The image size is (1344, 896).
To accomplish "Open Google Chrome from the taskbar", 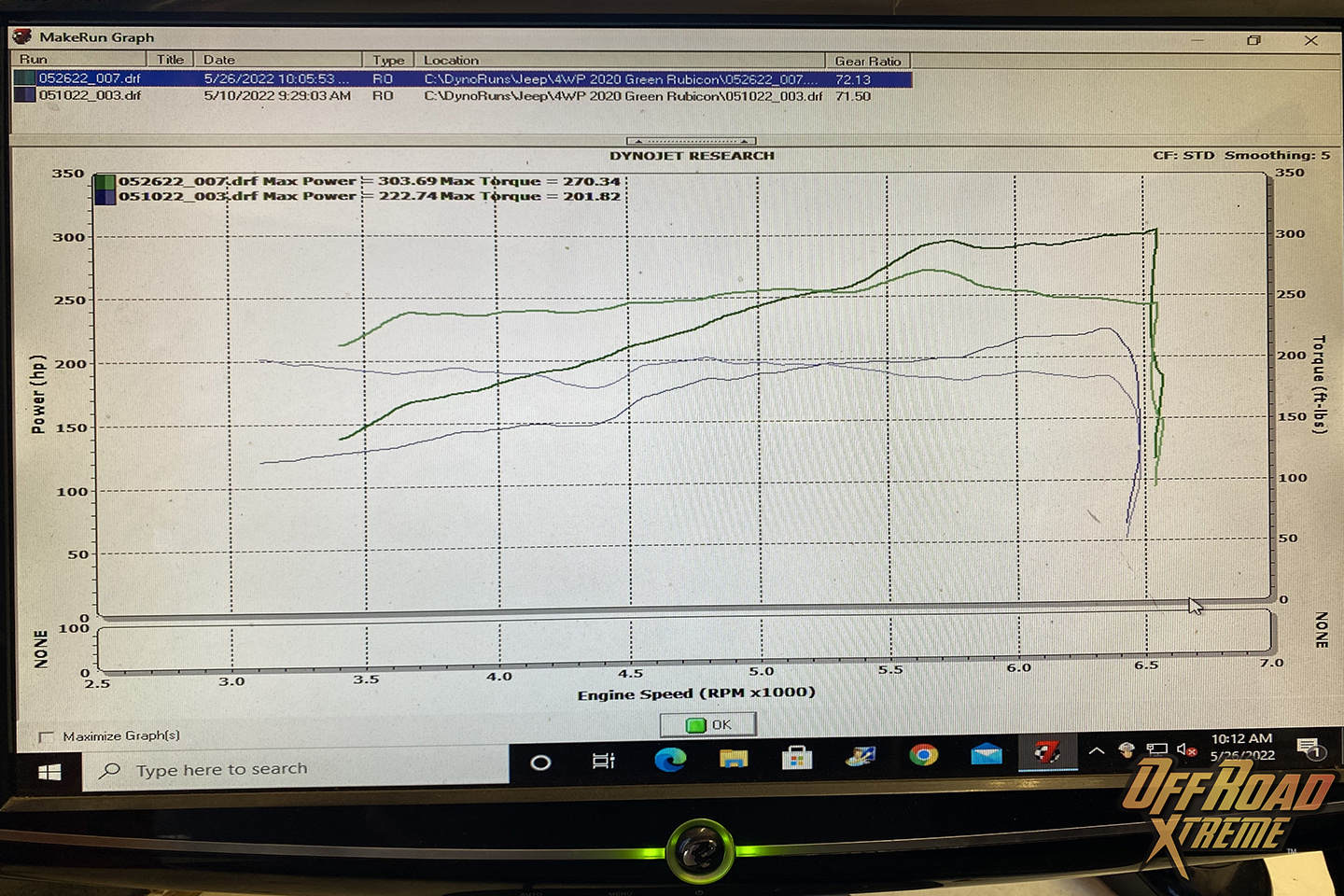I will tap(923, 754).
